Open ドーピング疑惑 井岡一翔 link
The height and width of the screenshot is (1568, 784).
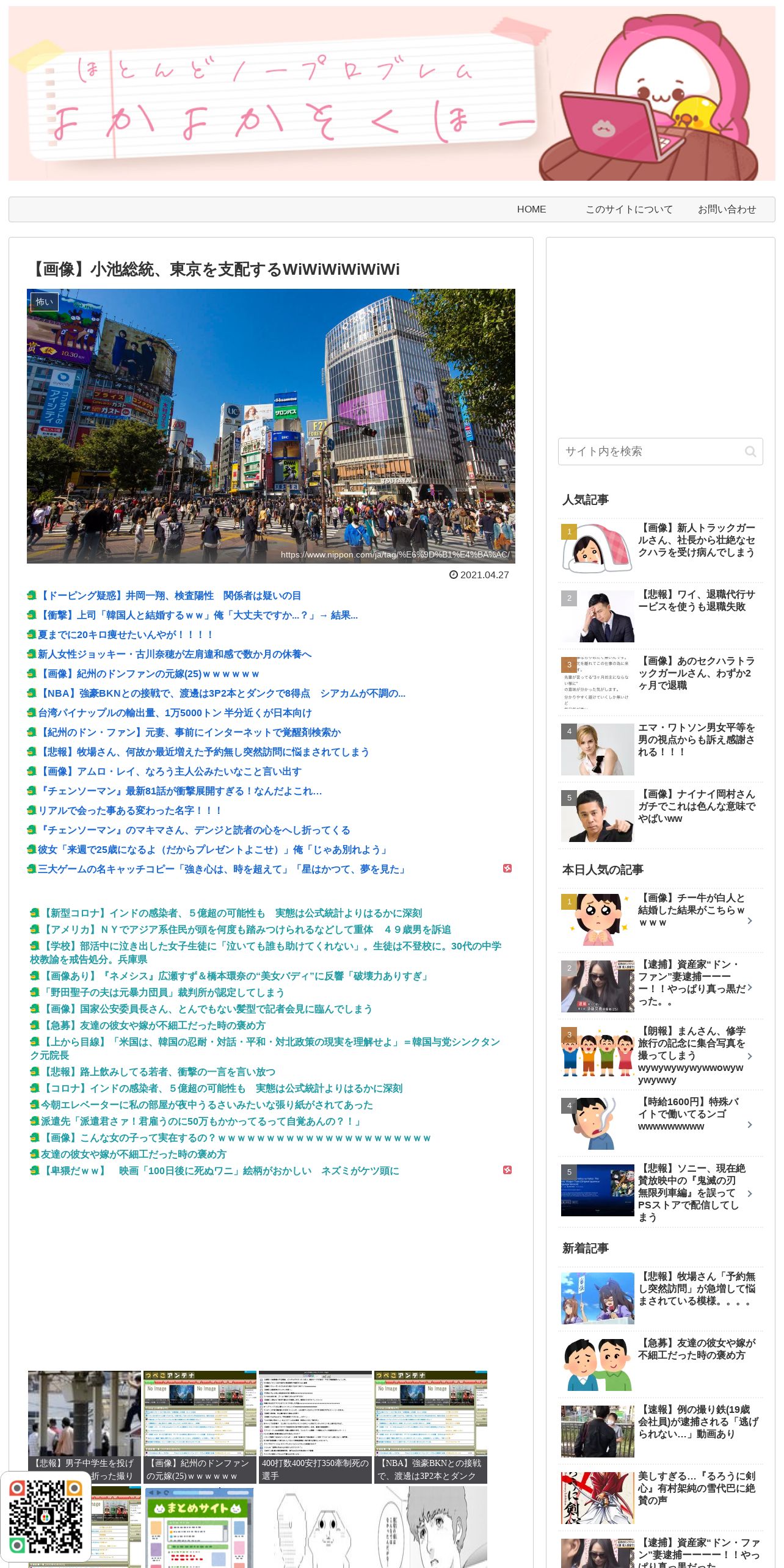(x=170, y=595)
